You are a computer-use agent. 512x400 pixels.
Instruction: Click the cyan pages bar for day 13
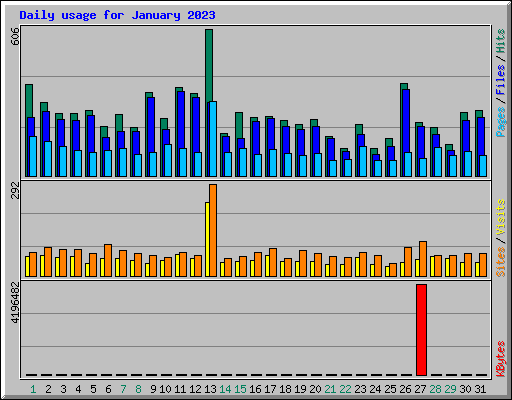pyautogui.click(x=213, y=139)
